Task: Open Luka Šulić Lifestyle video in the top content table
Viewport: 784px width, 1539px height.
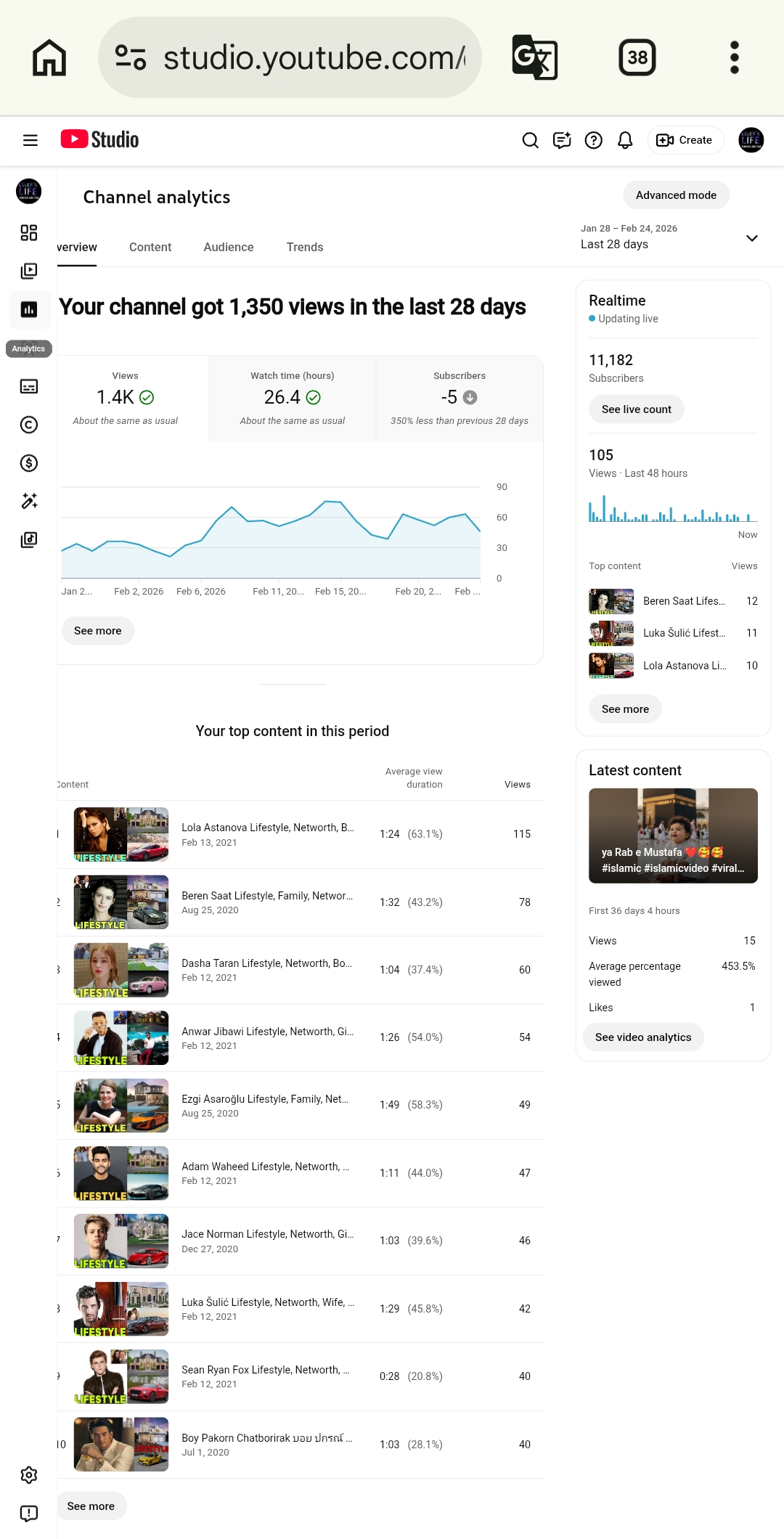Action: [268, 1302]
